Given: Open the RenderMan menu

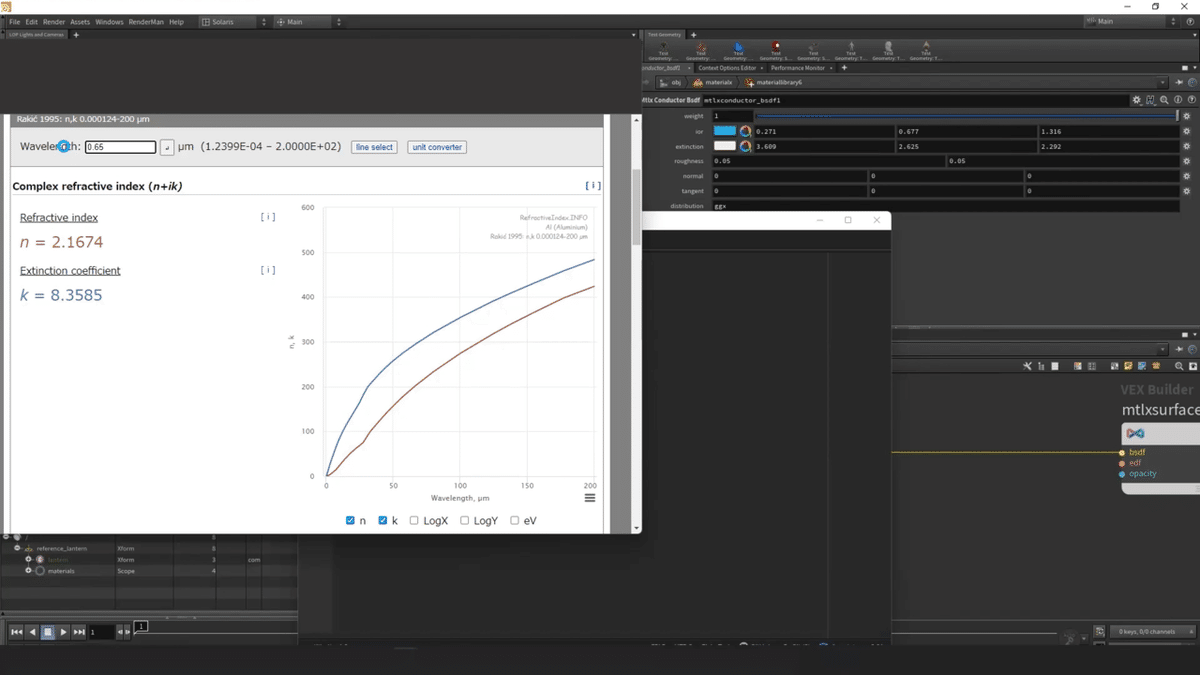Looking at the screenshot, I should [146, 21].
